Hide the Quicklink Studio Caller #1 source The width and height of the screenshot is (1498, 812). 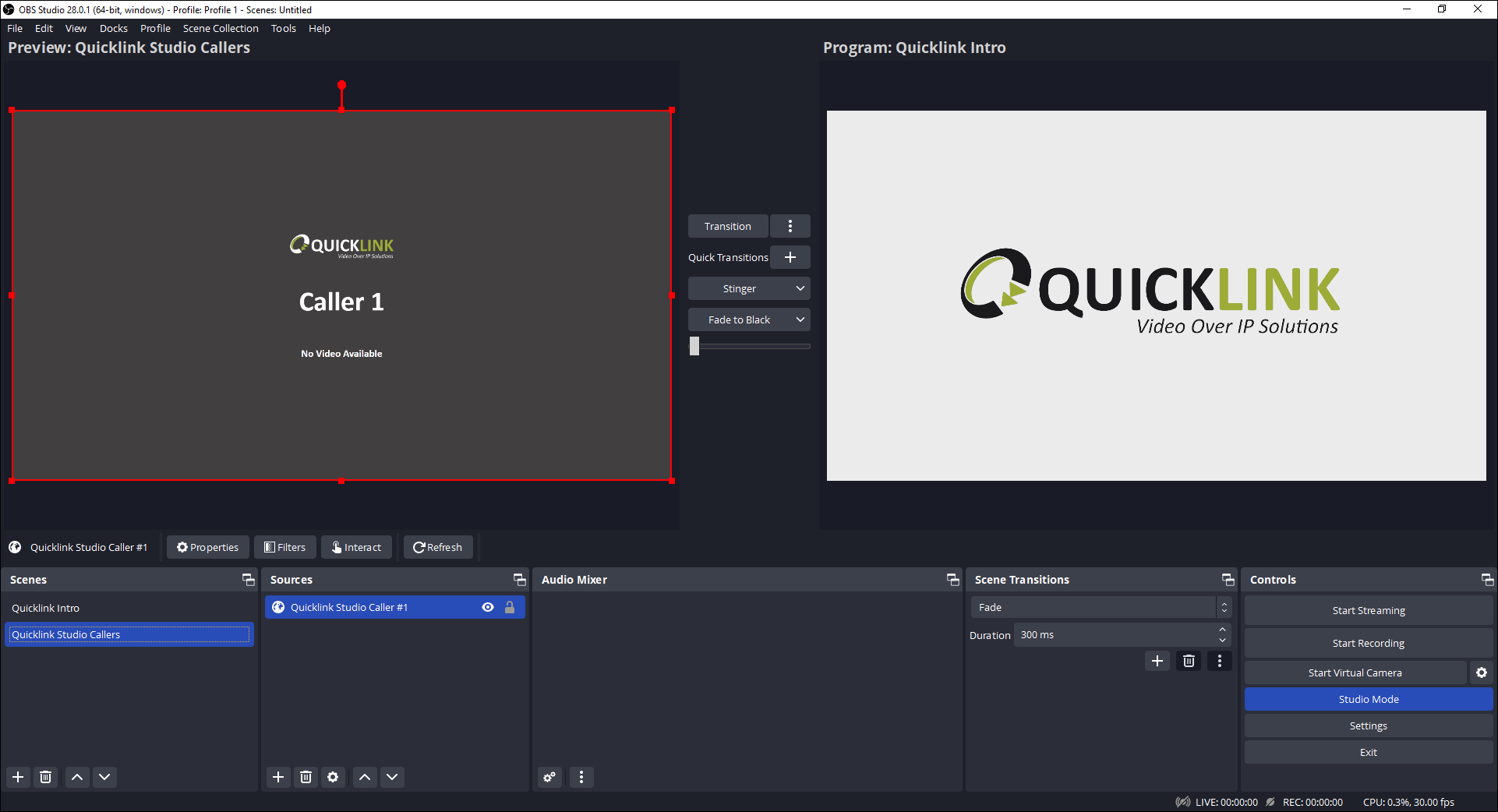[488, 607]
